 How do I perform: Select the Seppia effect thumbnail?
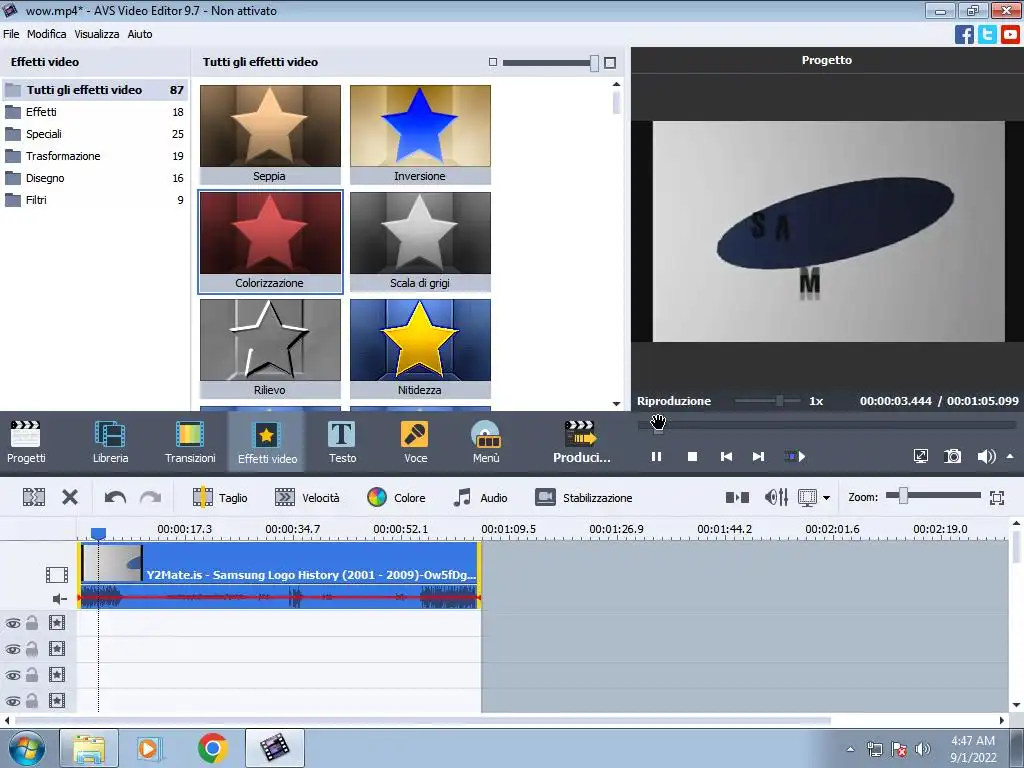pyautogui.click(x=270, y=134)
